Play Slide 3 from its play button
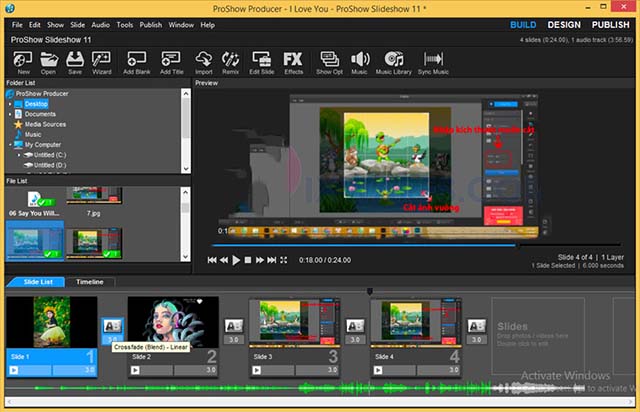This screenshot has width=640, height=412. point(256,370)
